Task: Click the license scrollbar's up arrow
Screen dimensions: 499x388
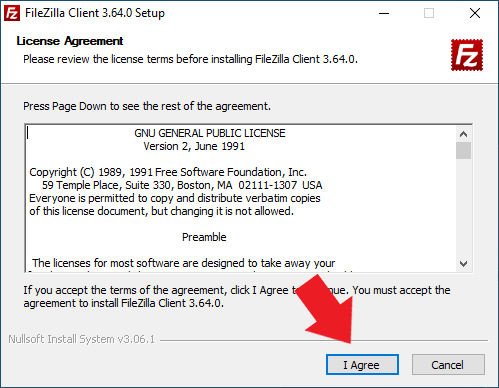Action: [463, 134]
